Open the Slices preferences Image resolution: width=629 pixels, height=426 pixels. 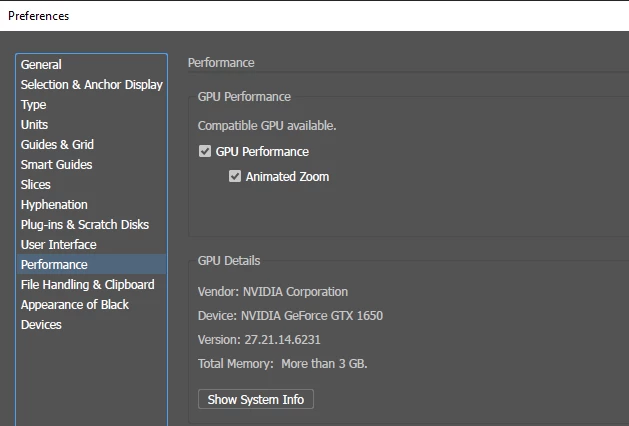tap(36, 185)
